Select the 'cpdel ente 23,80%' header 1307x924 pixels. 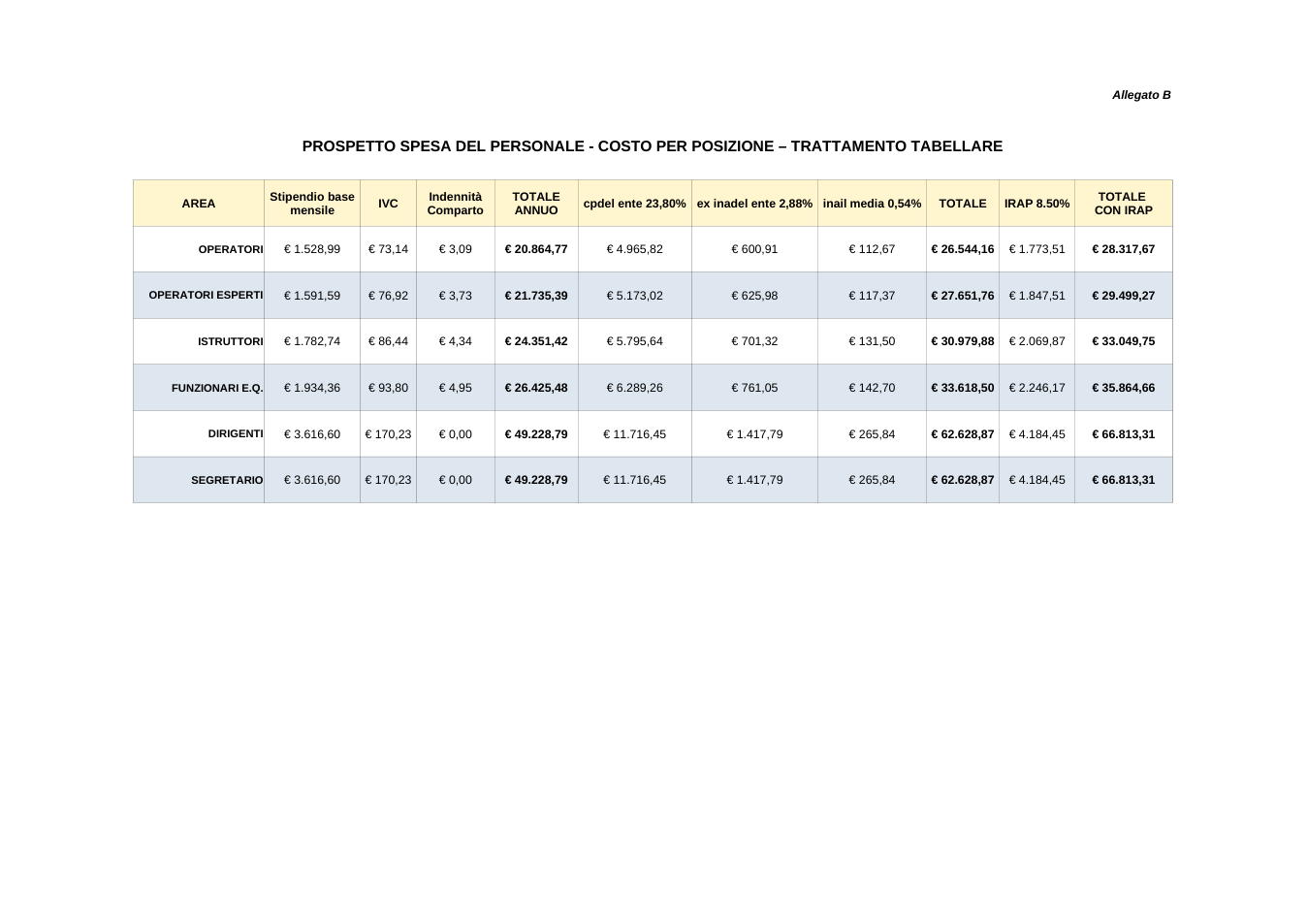(635, 204)
